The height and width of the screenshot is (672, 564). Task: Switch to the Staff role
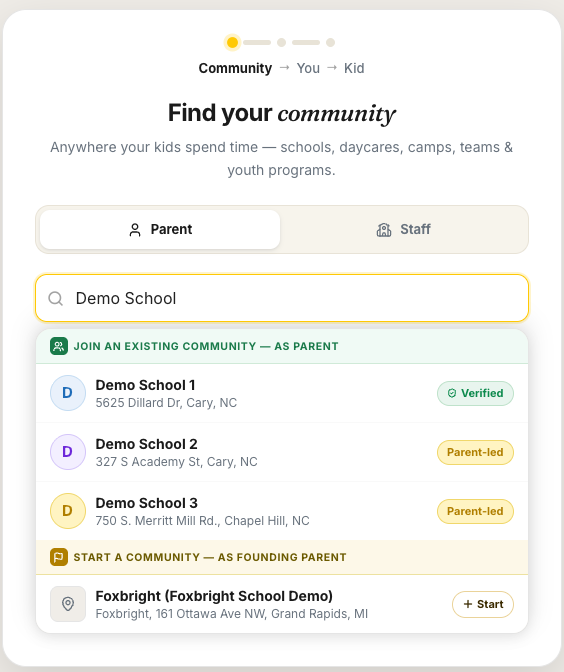tap(403, 229)
